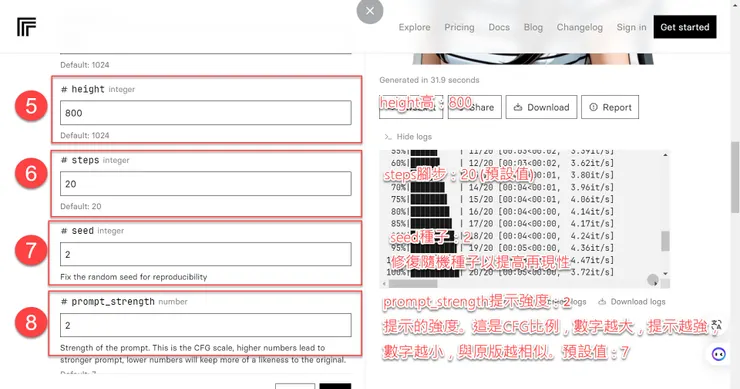Viewport: 740px width, 389px height.
Task: Edit the height input field
Action: (206, 113)
